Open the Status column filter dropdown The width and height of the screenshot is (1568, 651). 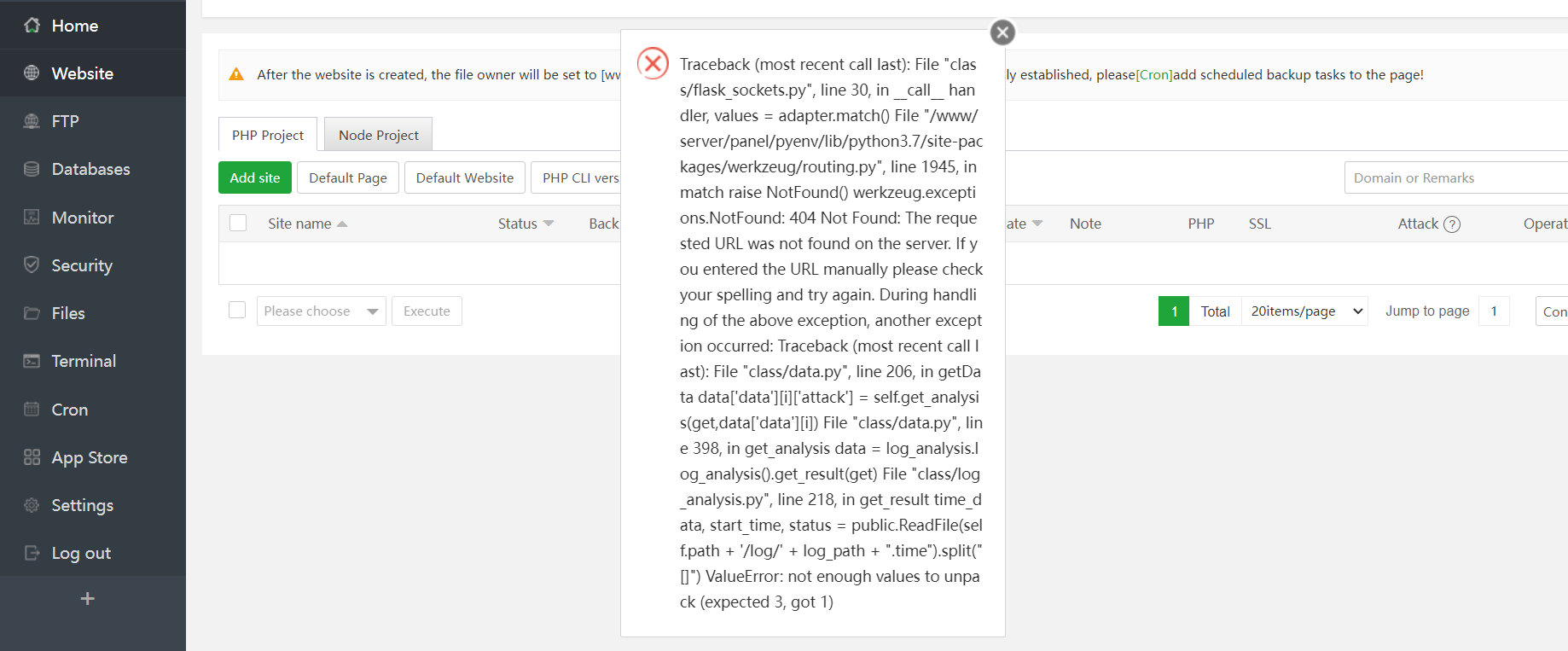point(549,224)
